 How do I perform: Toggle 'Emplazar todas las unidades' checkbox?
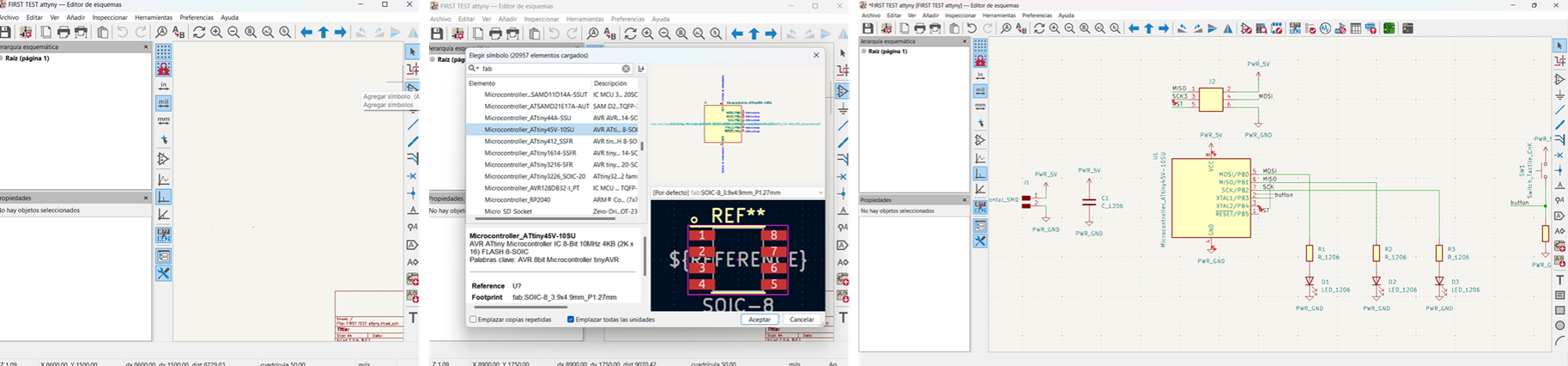[x=571, y=320]
